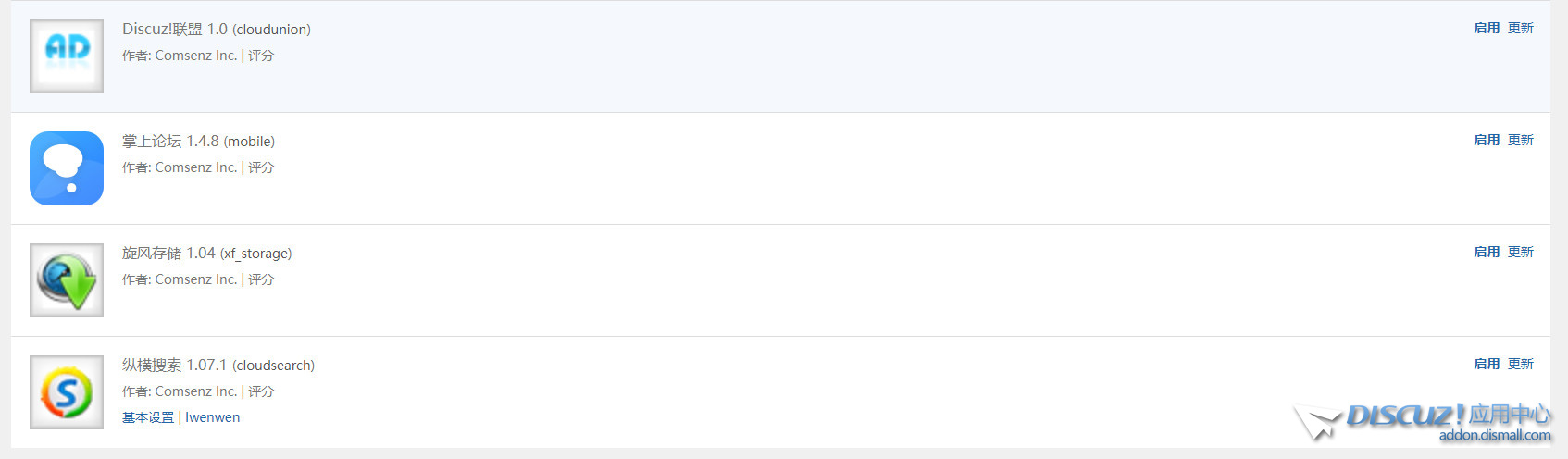Image resolution: width=1568 pixels, height=459 pixels.
Task: Click 评分 under 掌上论坛
Action: point(261,167)
